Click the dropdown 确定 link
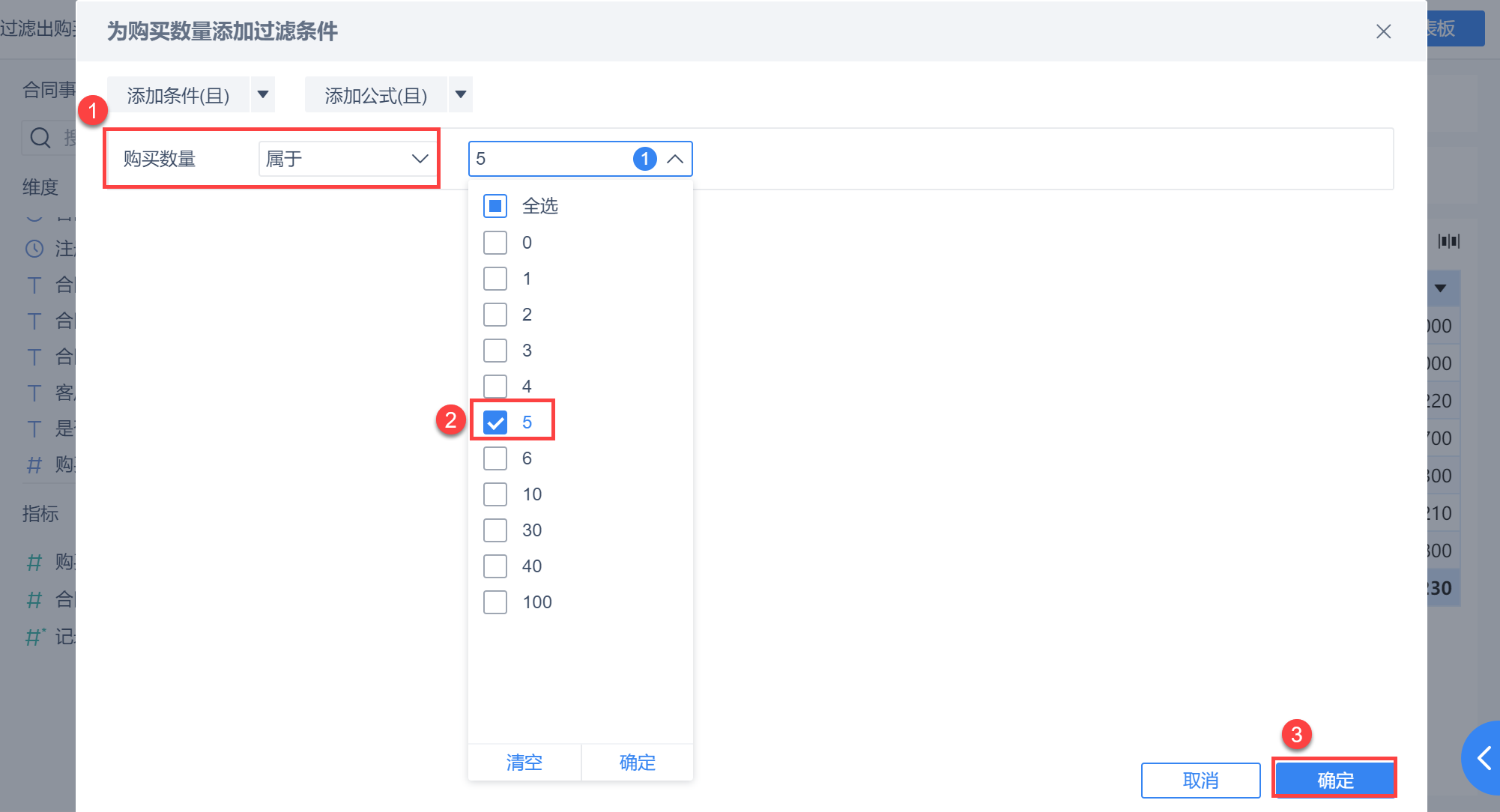This screenshot has height=812, width=1500. pos(637,763)
